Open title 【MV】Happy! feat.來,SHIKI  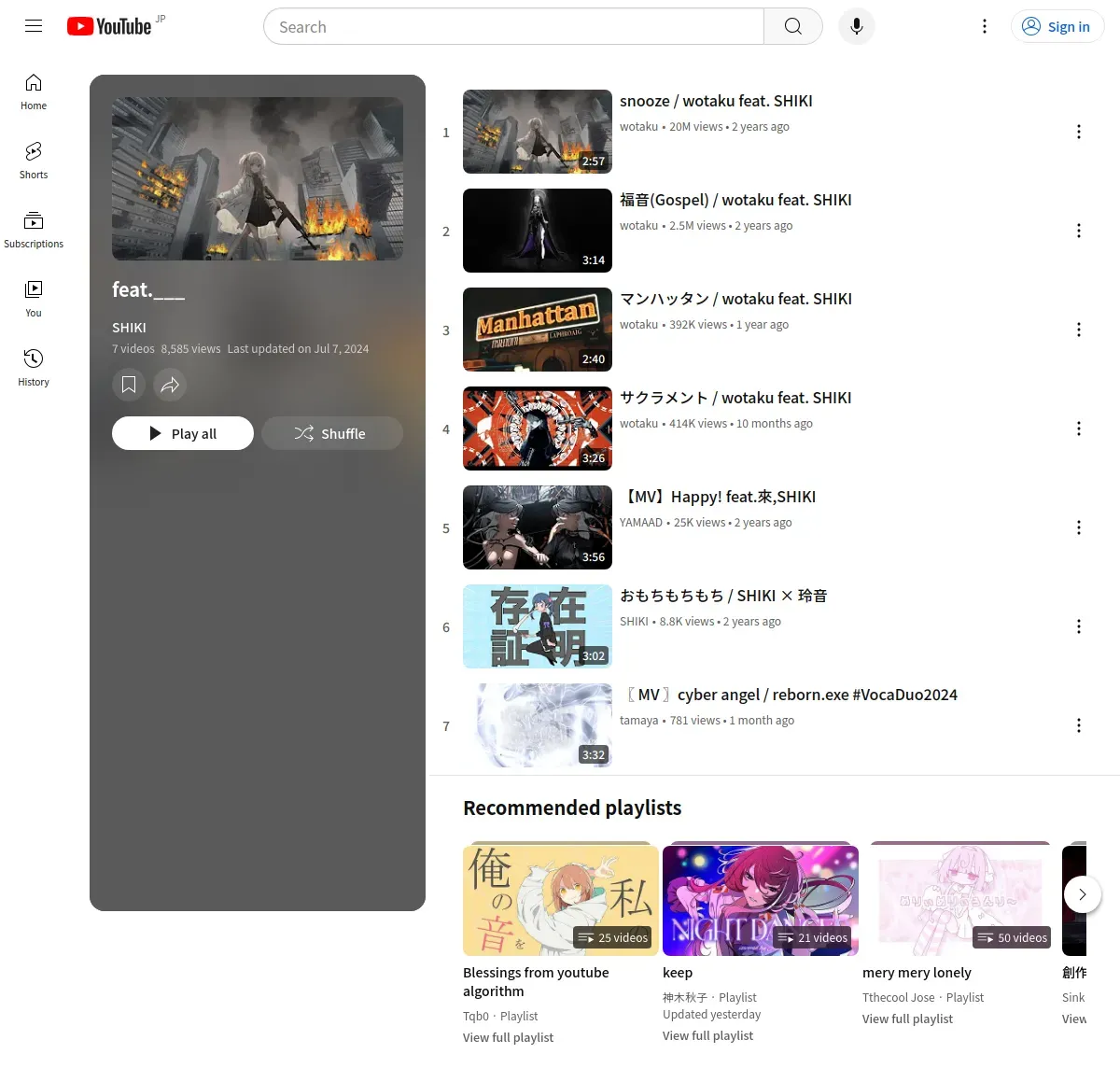pyautogui.click(x=718, y=497)
